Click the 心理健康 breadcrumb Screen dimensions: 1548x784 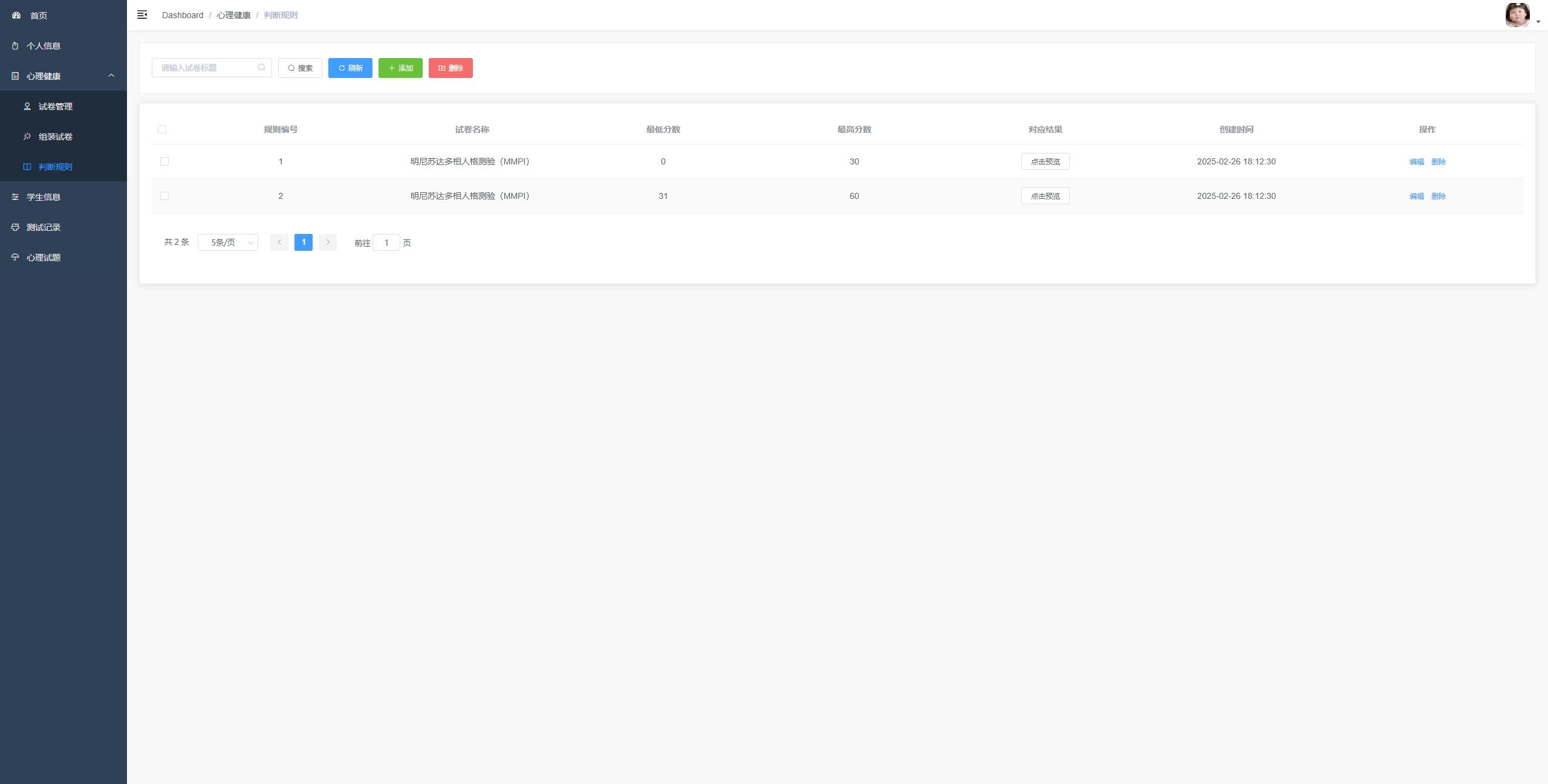[233, 15]
